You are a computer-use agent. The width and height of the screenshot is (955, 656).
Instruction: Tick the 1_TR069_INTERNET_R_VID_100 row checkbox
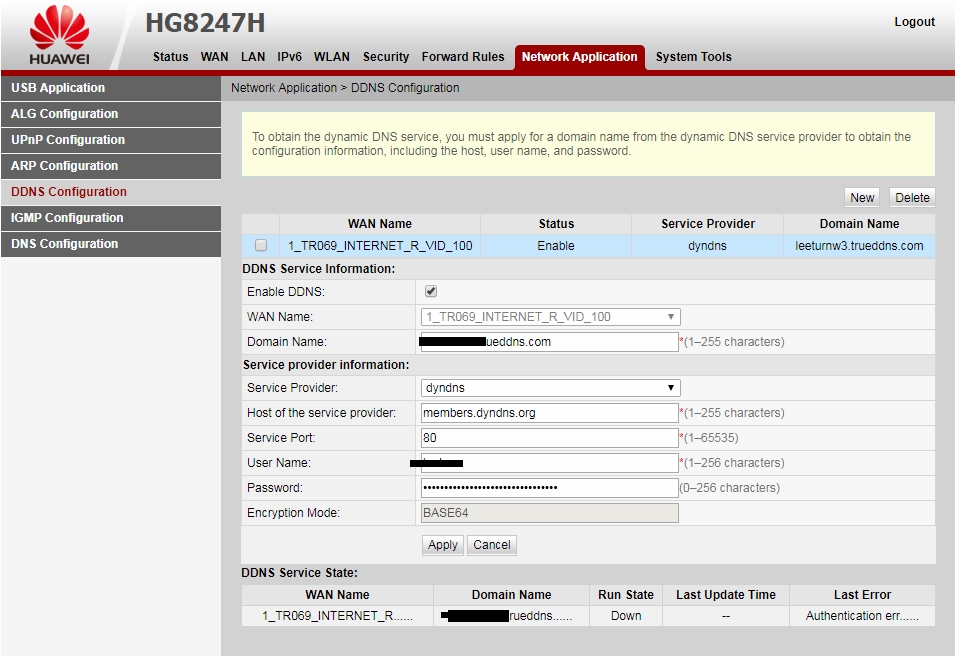[x=261, y=245]
